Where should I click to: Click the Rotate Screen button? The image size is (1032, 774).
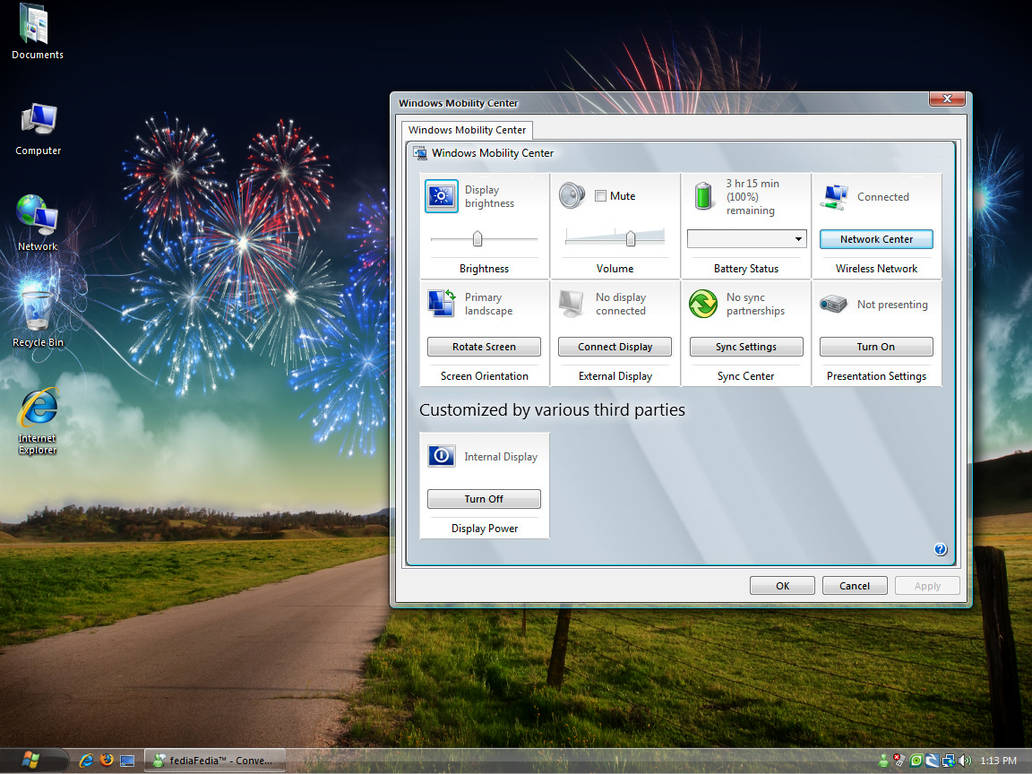pyautogui.click(x=484, y=346)
